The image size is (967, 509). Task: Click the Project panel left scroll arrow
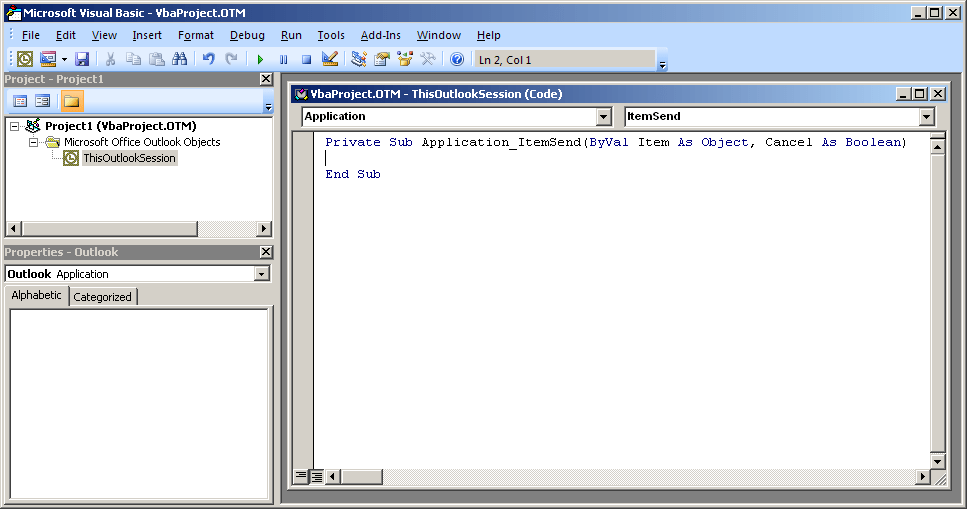pos(13,229)
